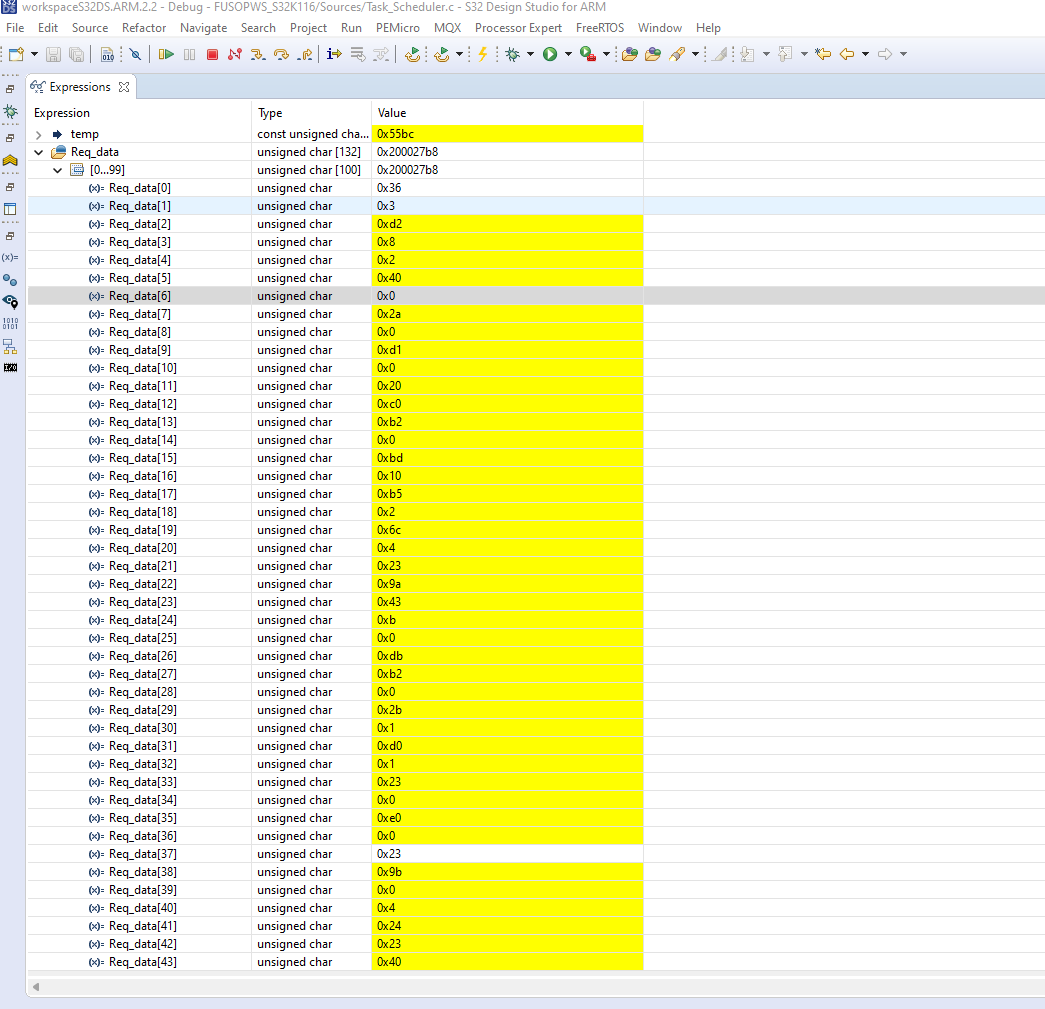1045x1009 pixels.
Task: Open the Run menu
Action: coord(351,28)
